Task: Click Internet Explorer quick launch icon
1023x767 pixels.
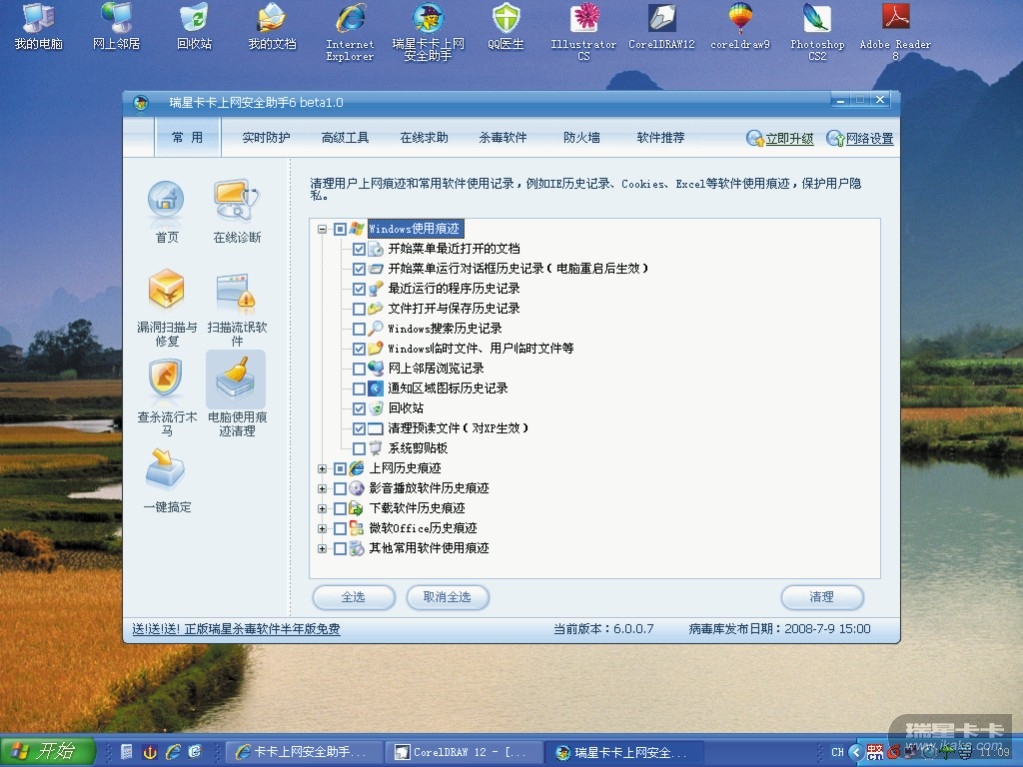Action: pyautogui.click(x=173, y=752)
